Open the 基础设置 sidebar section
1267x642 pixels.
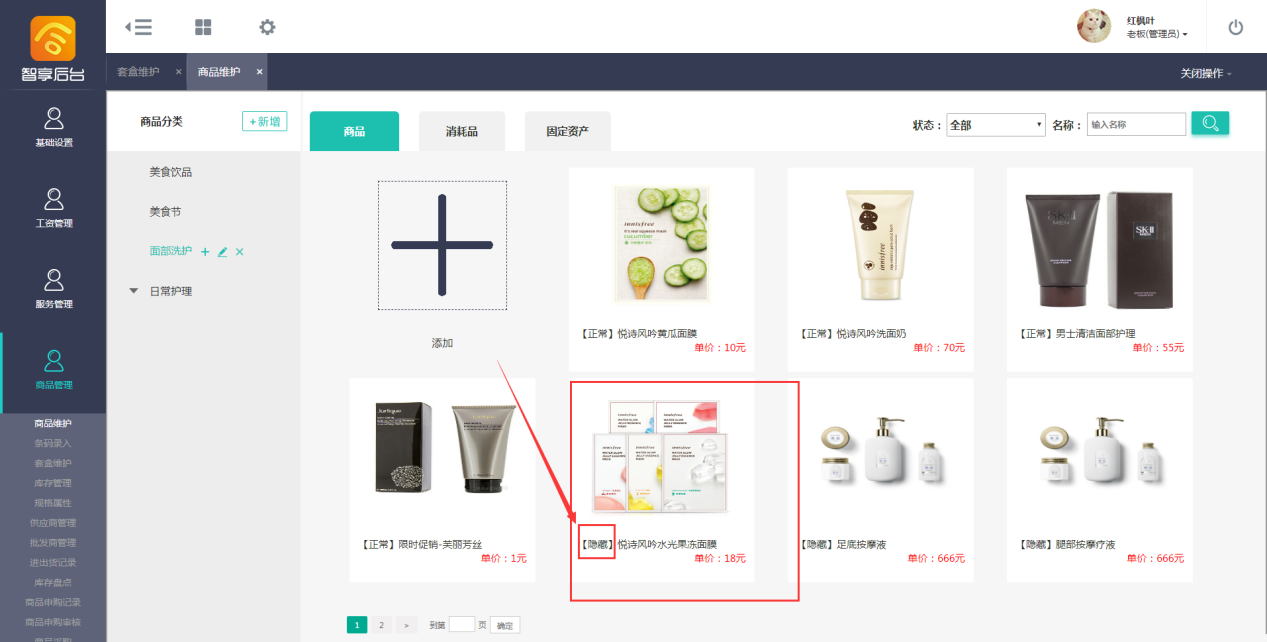click(54, 128)
